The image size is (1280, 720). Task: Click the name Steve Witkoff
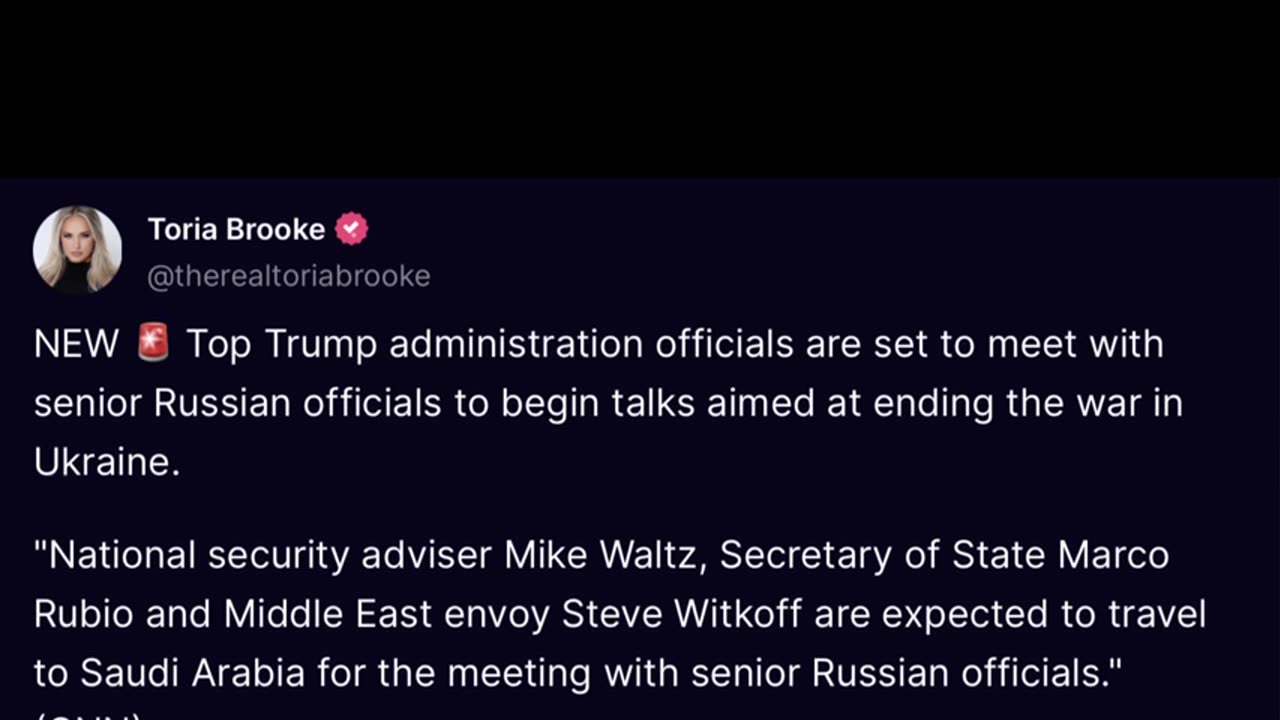(682, 613)
